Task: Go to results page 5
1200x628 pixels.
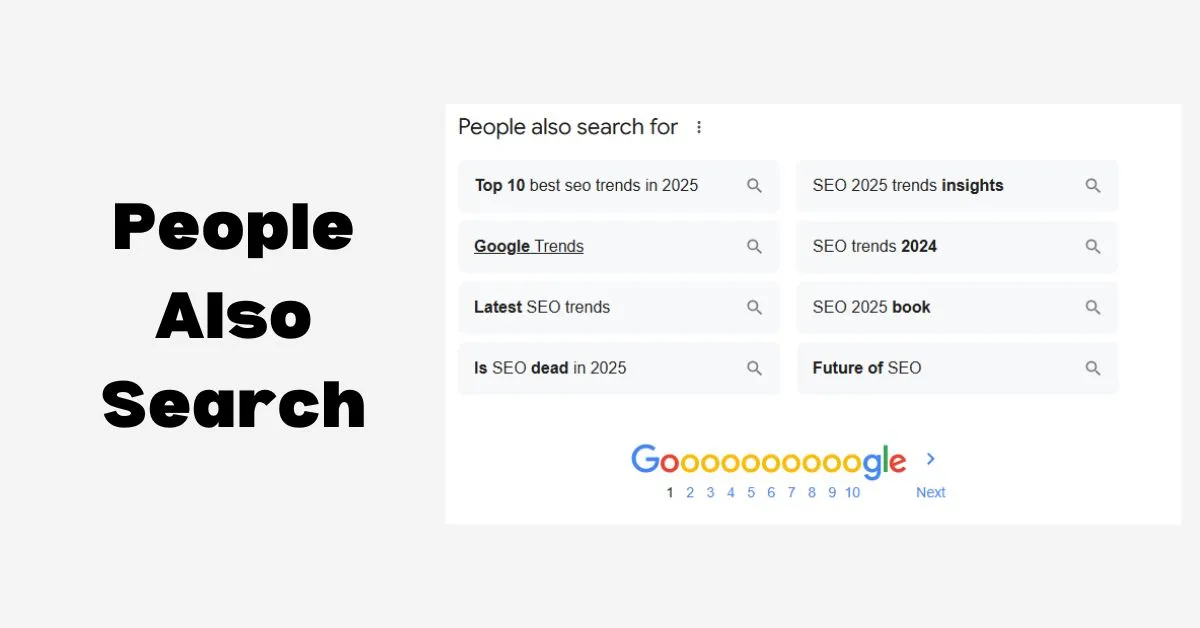Action: (751, 492)
